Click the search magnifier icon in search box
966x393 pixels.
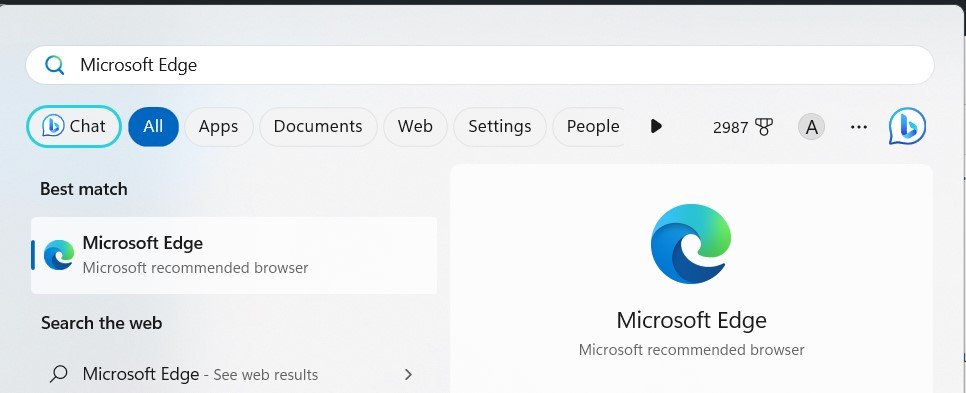pyautogui.click(x=54, y=65)
